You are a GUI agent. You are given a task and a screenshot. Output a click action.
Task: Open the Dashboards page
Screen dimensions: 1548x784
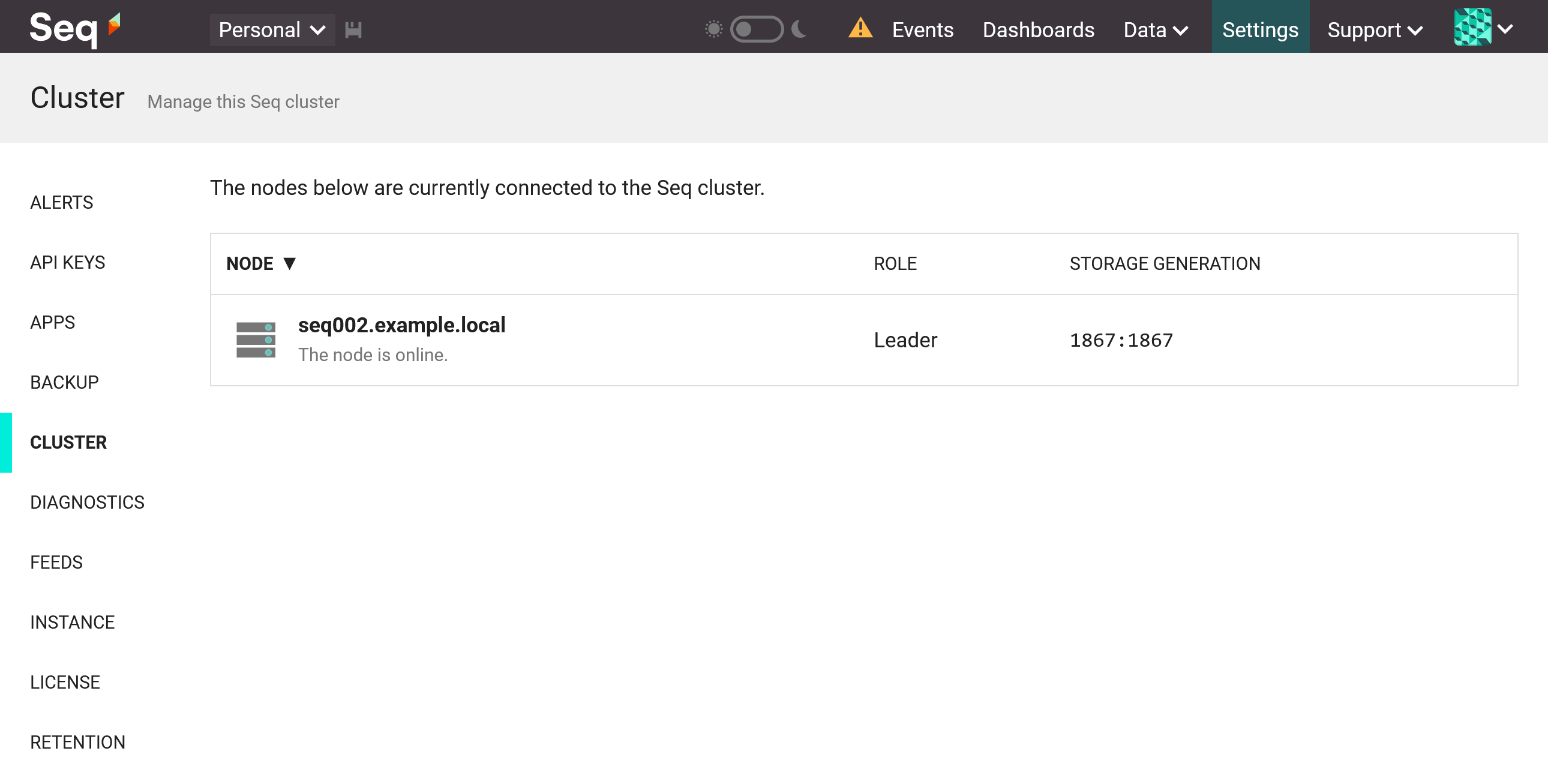[x=1038, y=29]
